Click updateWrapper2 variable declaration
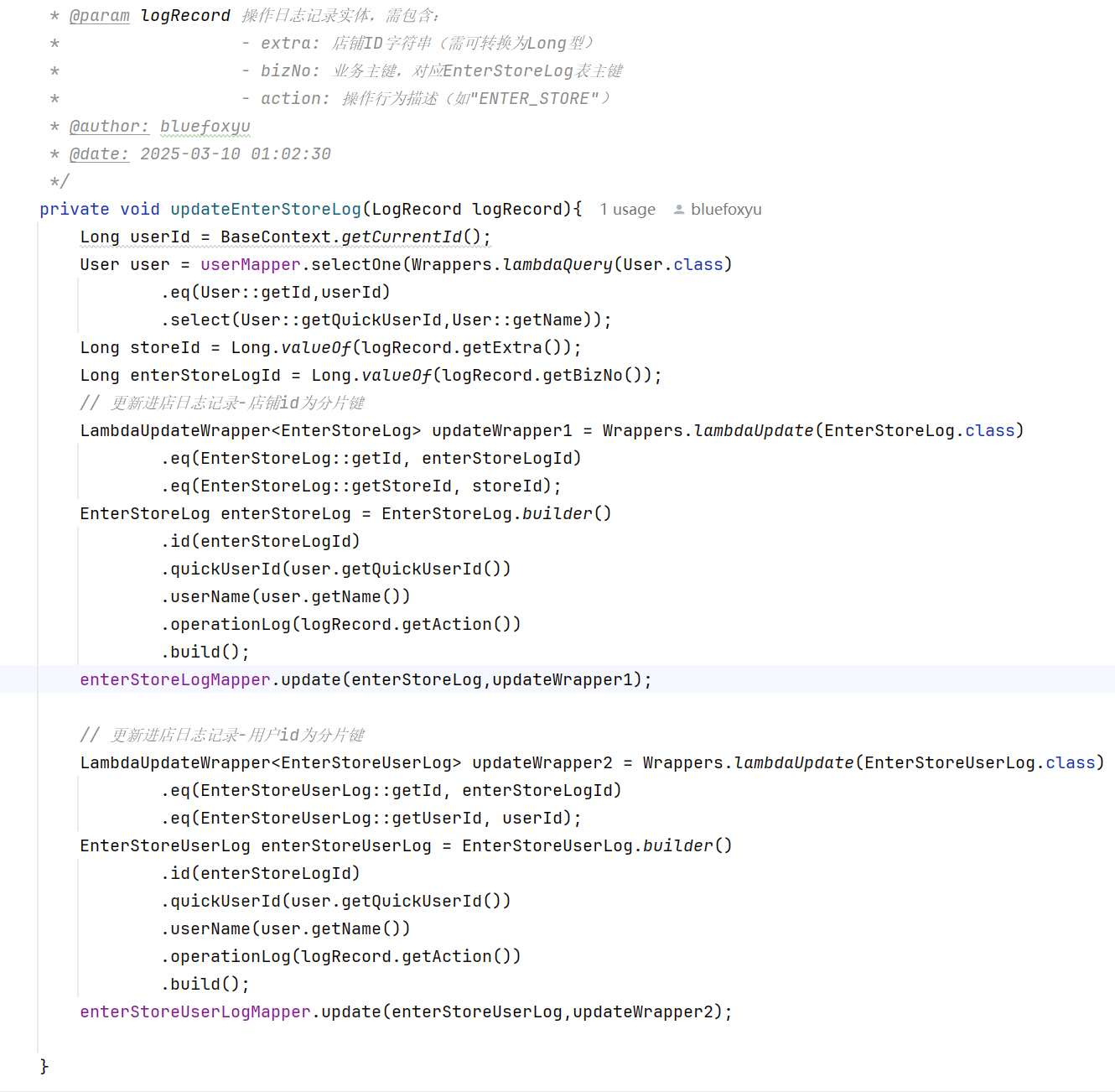This screenshot has width=1115, height=1092. (x=542, y=763)
